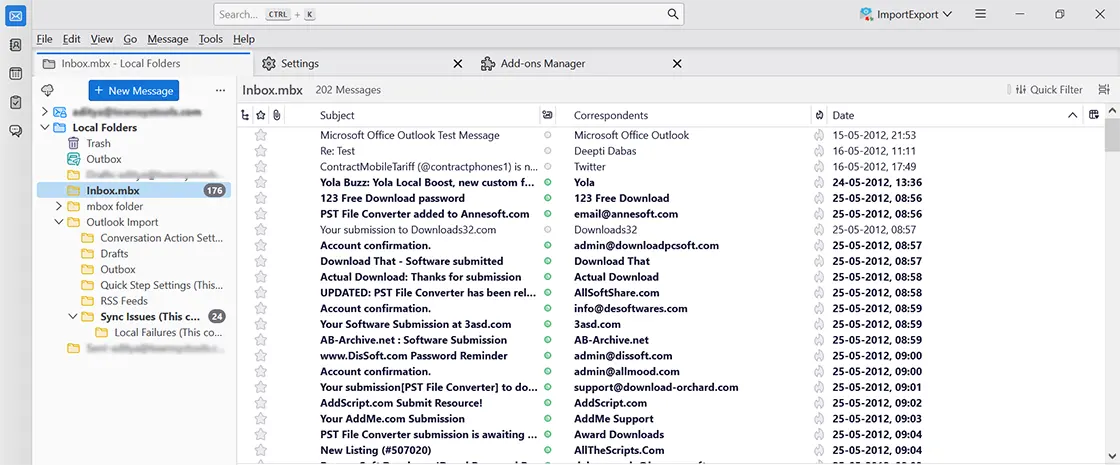
Task: Open the Address Book space
Action: tap(15, 45)
